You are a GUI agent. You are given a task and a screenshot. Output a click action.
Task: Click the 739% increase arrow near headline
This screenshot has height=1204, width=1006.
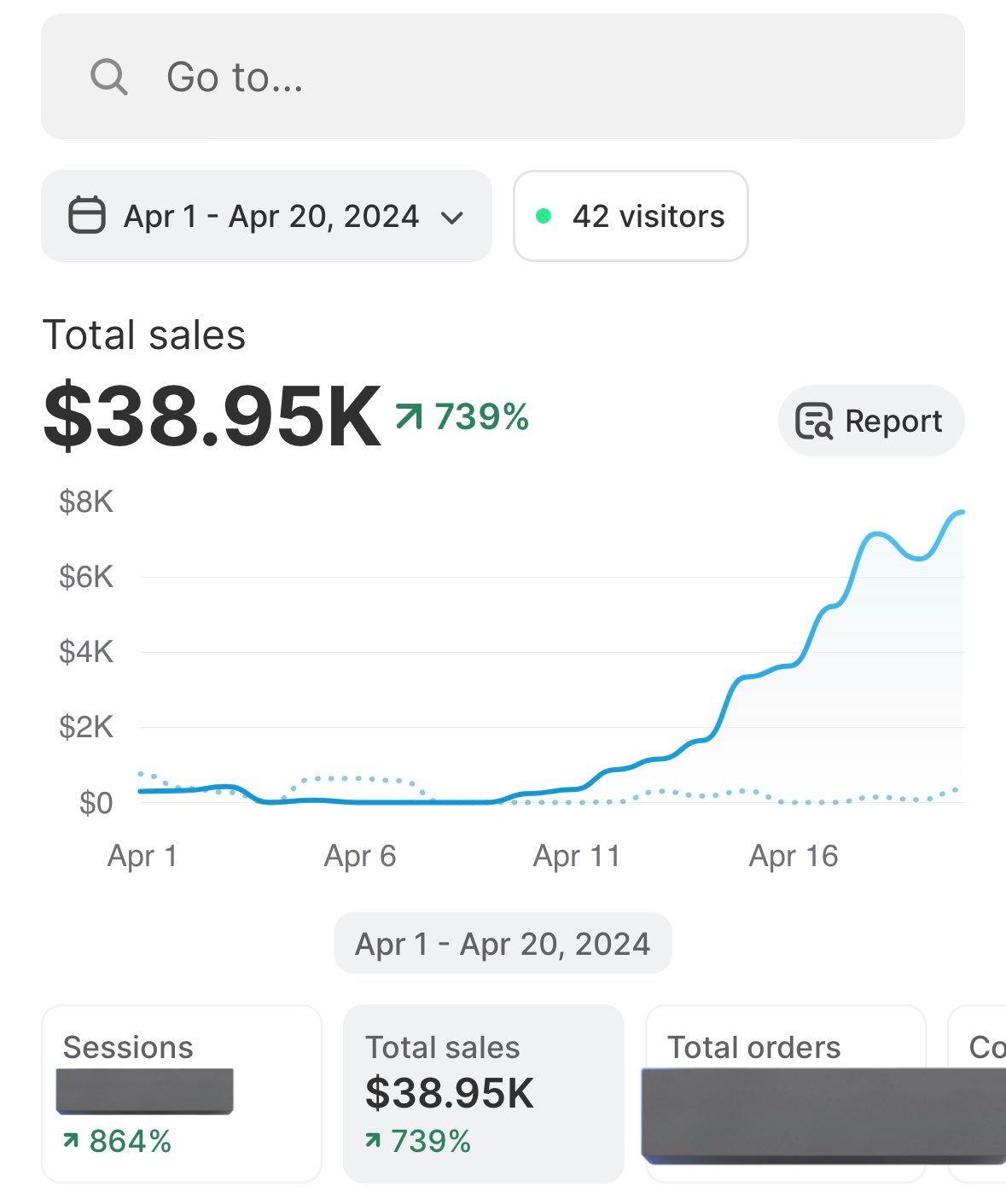point(409,416)
